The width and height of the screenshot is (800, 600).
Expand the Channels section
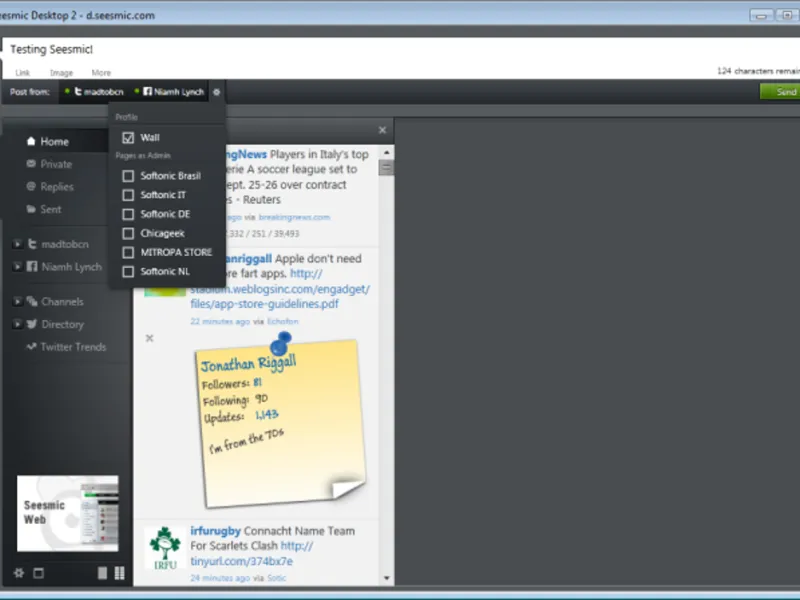pos(17,301)
